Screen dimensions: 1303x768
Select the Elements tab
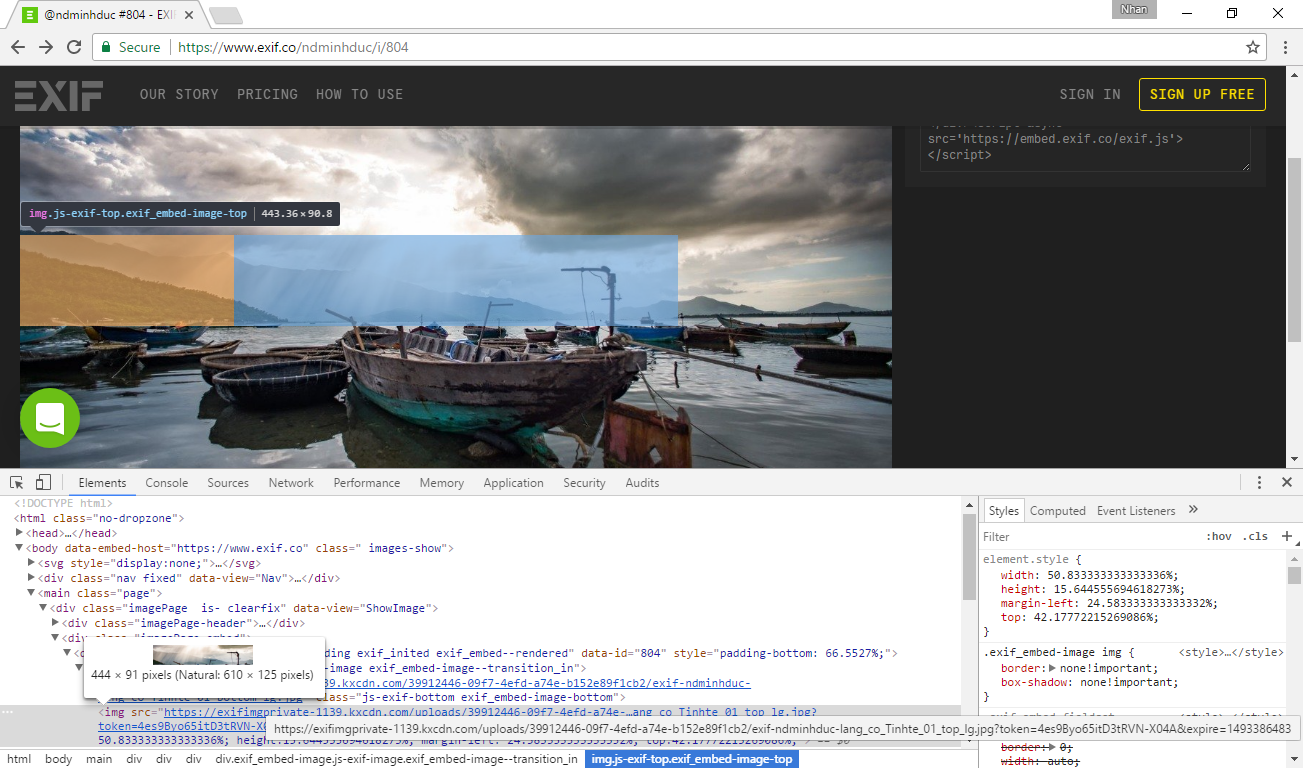102,483
